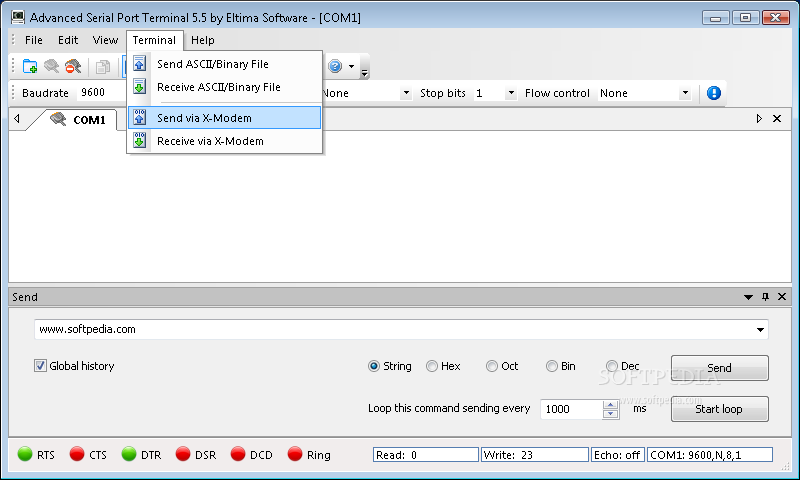Click the CTS red indicator light

pyautogui.click(x=77, y=453)
